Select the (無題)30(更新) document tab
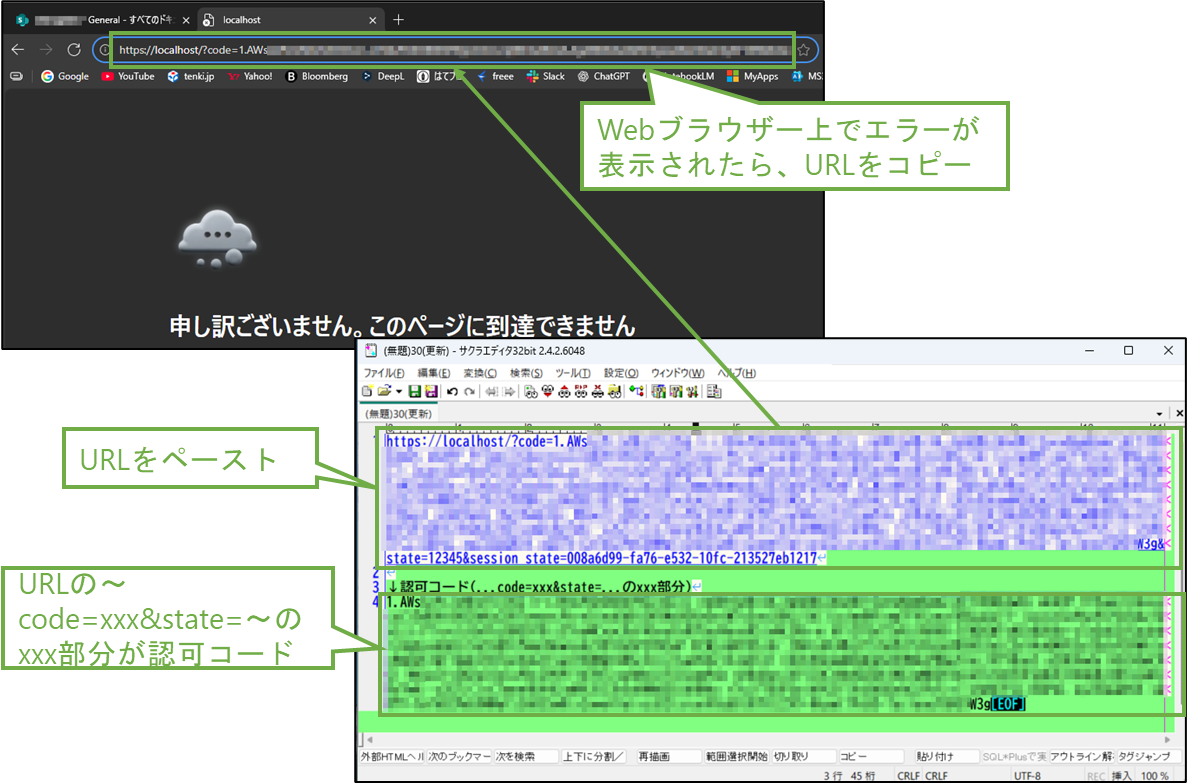This screenshot has height=783, width=1187. click(x=398, y=413)
